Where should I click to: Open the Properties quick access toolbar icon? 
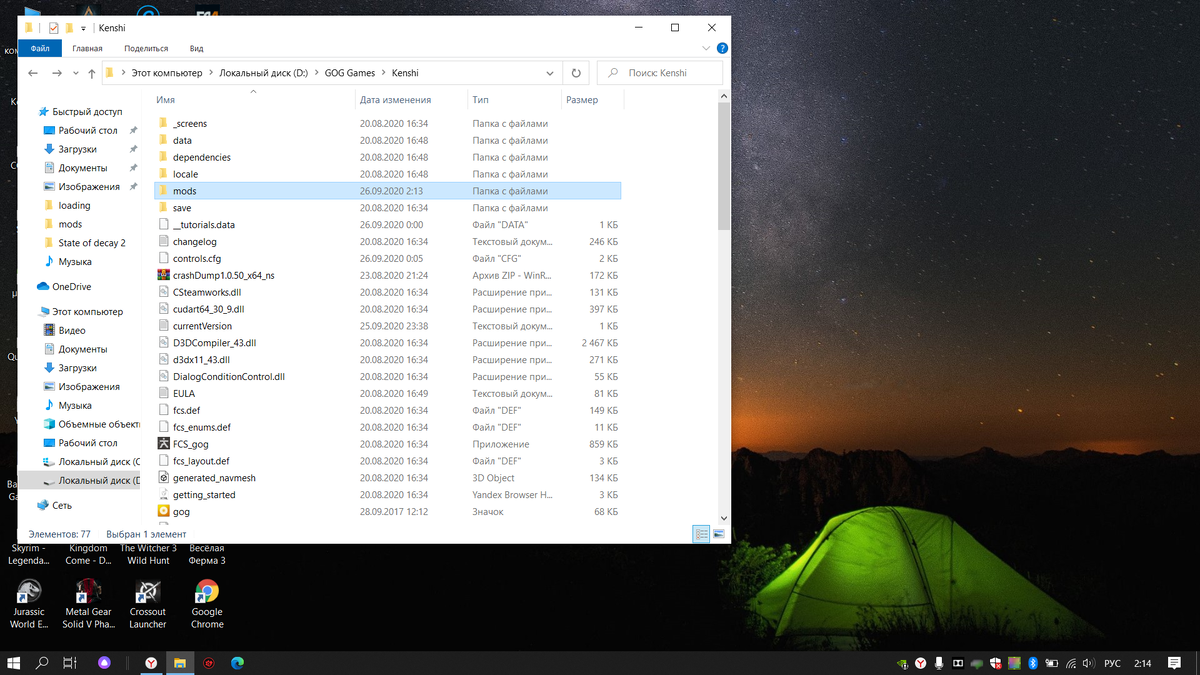[53, 28]
